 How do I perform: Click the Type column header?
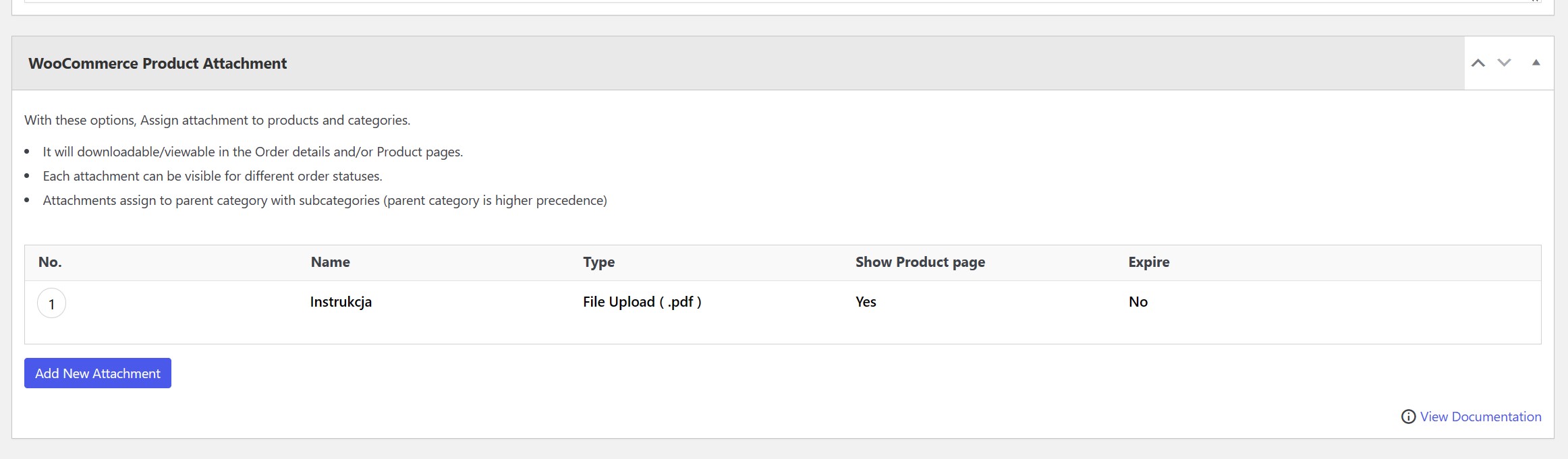tap(598, 262)
